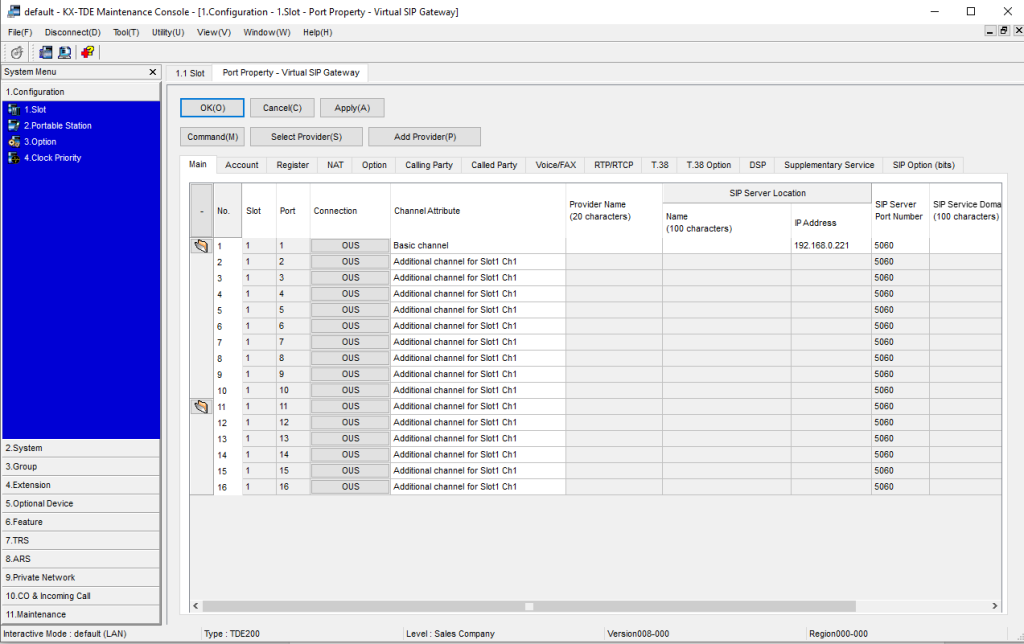
Task: Click the grayed-out disc icon in the toolbar
Action: [x=17, y=52]
